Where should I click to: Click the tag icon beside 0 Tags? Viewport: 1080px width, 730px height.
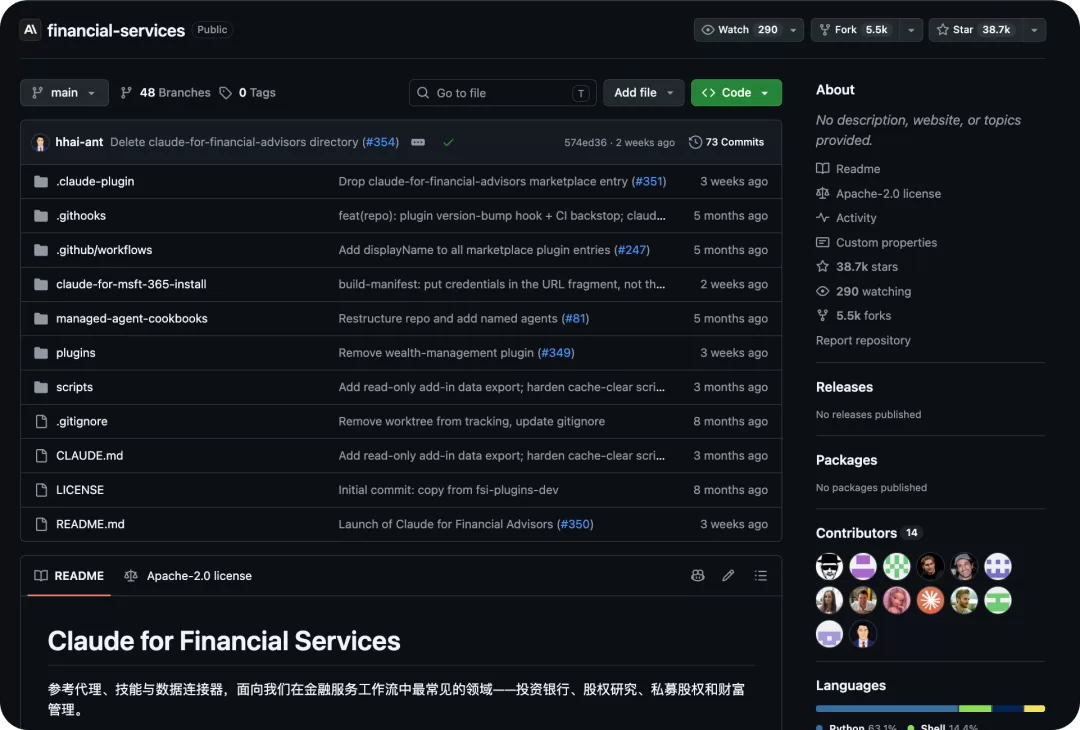point(225,93)
